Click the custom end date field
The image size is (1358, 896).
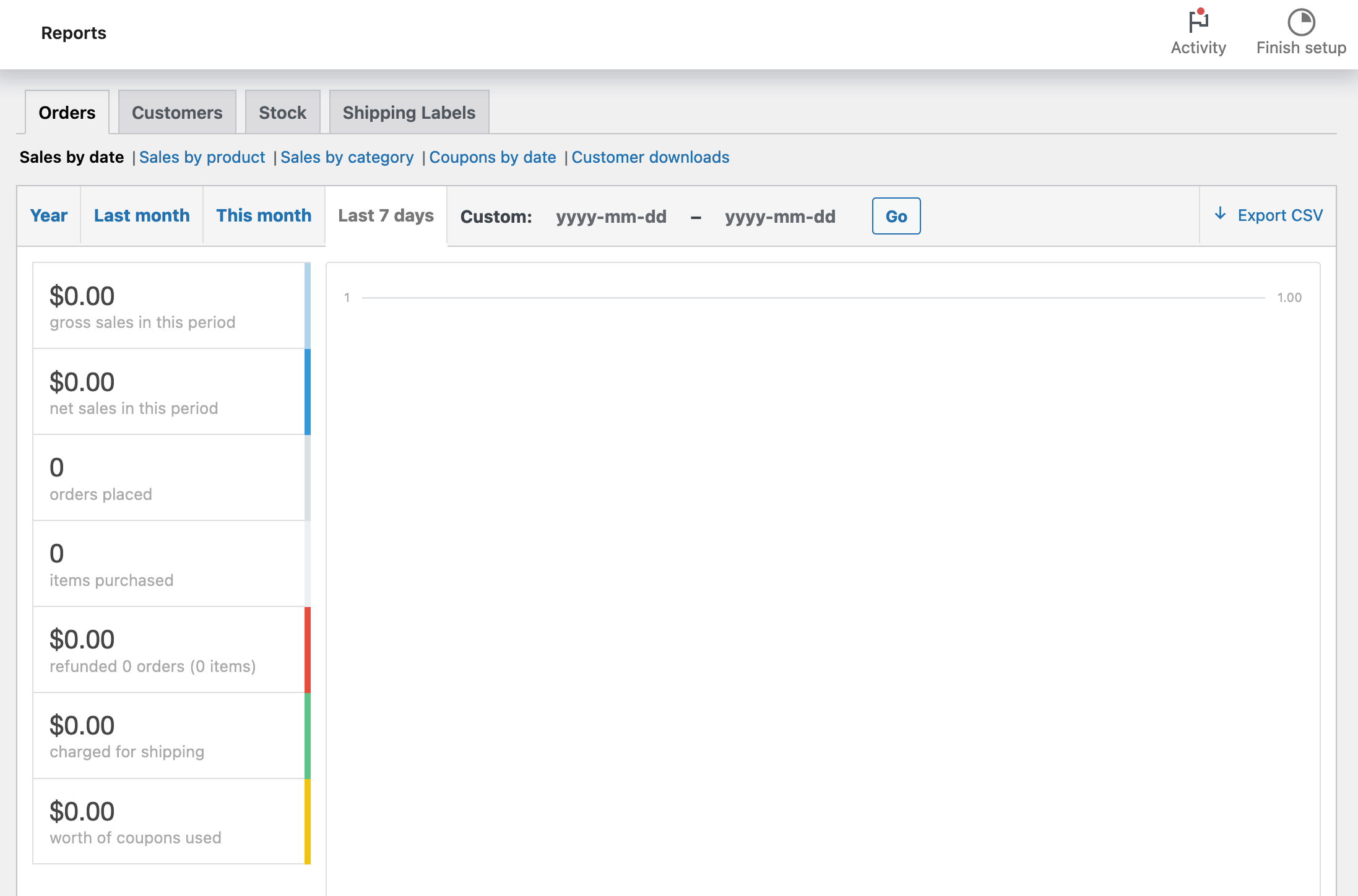pyautogui.click(x=779, y=217)
